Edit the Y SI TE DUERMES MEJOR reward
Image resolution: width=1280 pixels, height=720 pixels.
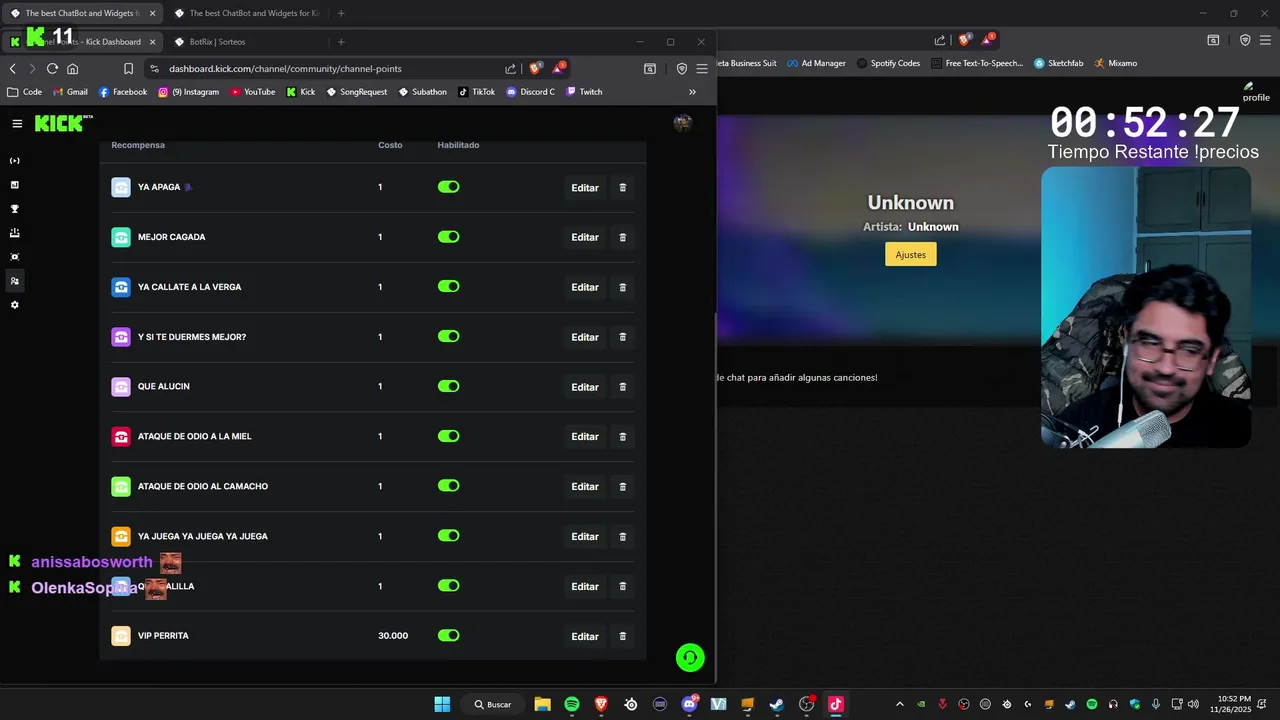point(585,337)
